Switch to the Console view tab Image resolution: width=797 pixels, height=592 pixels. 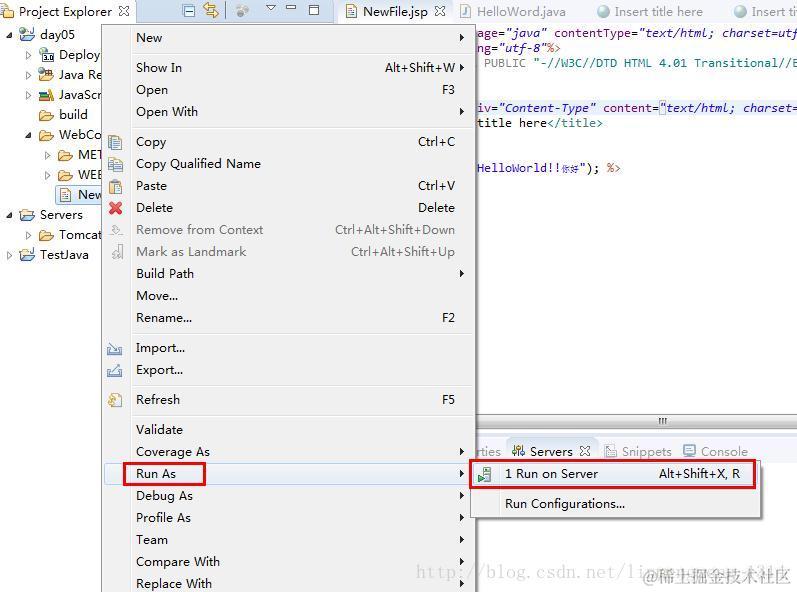(x=716, y=451)
